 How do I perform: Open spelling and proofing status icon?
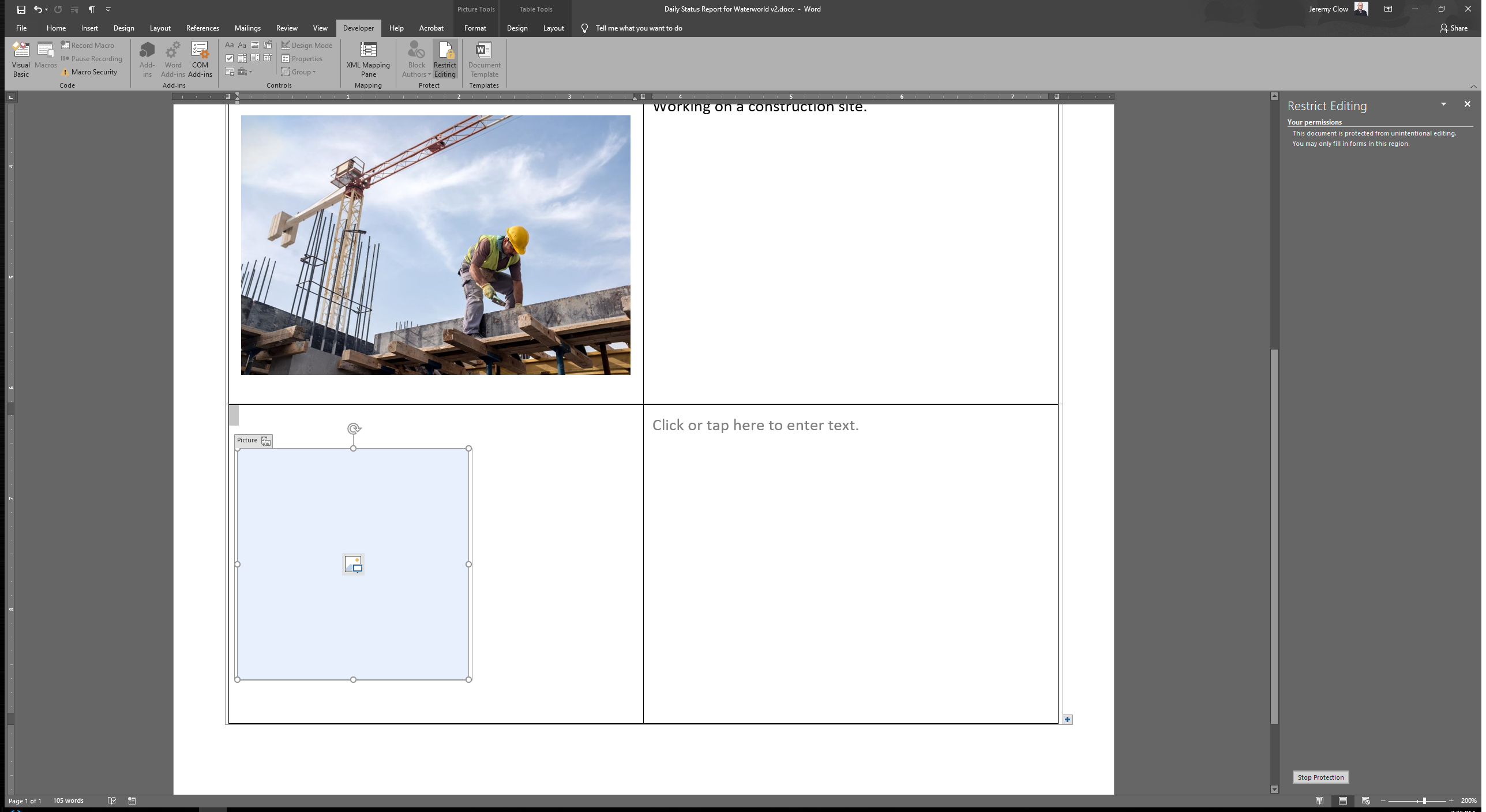pyautogui.click(x=112, y=800)
